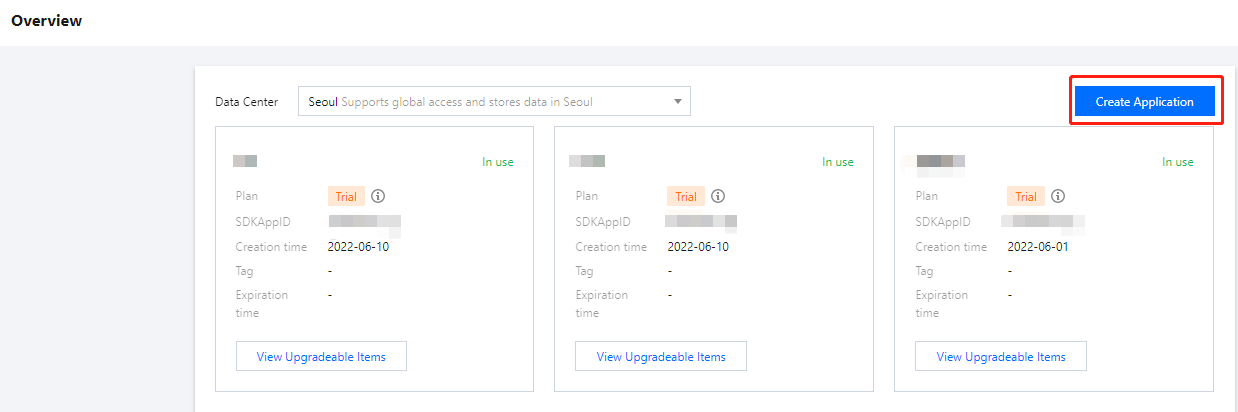The width and height of the screenshot is (1238, 412).
Task: Click the Plan info icon in the first application card
Action: (x=378, y=196)
